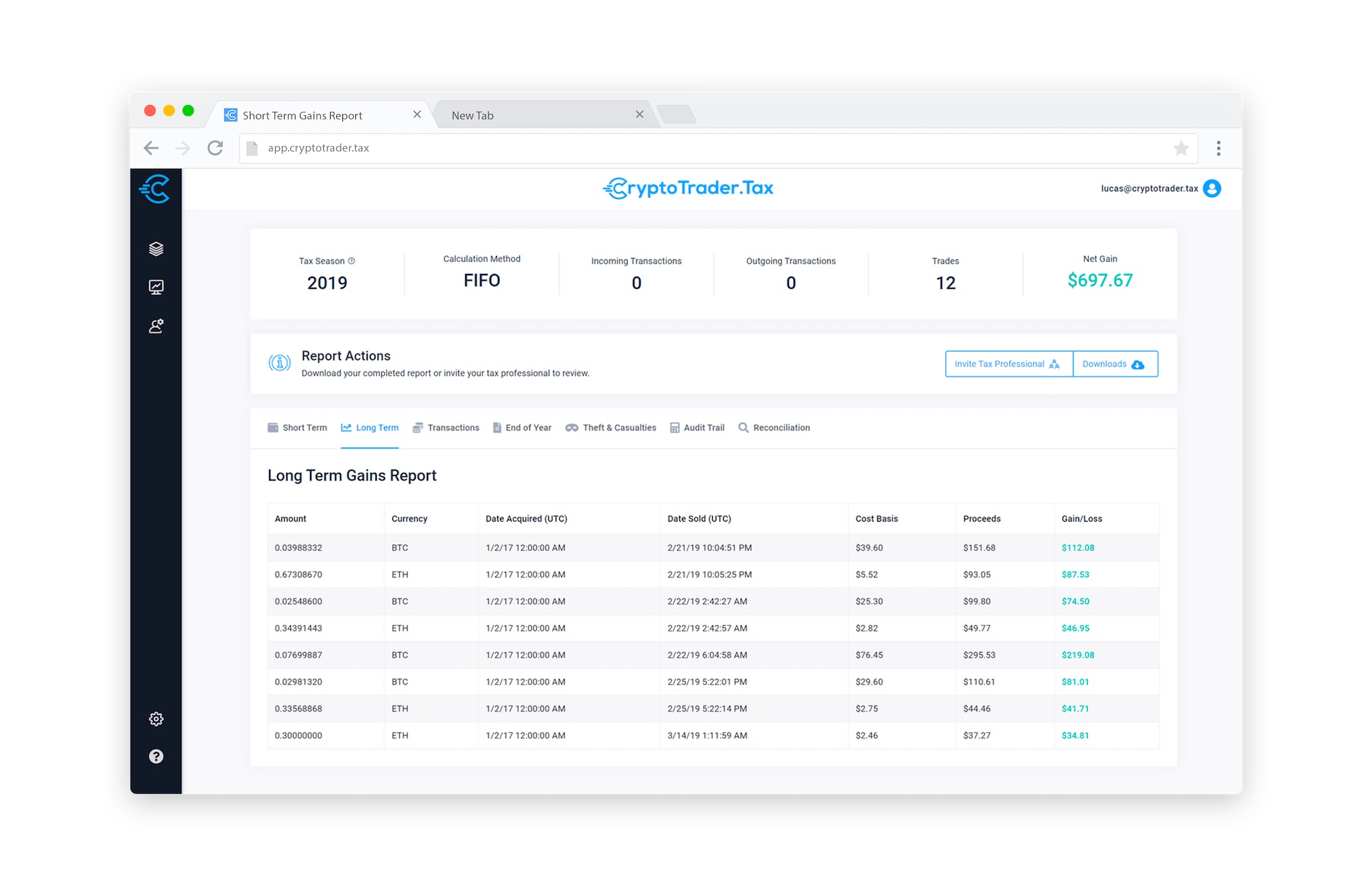Image resolution: width=1372 pixels, height=886 pixels.
Task: Click the Downloads button
Action: (1114, 364)
